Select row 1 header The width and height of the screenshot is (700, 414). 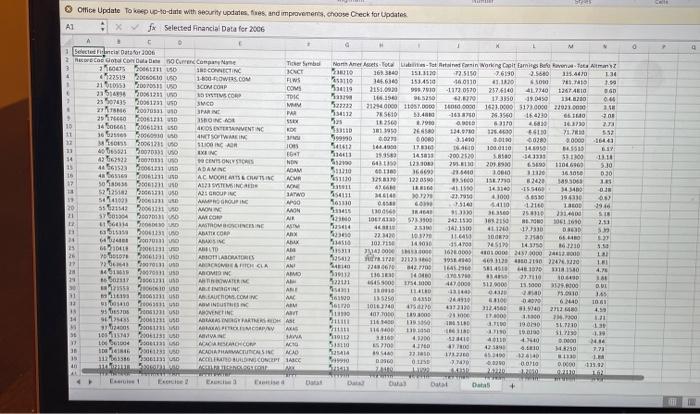click(67, 51)
